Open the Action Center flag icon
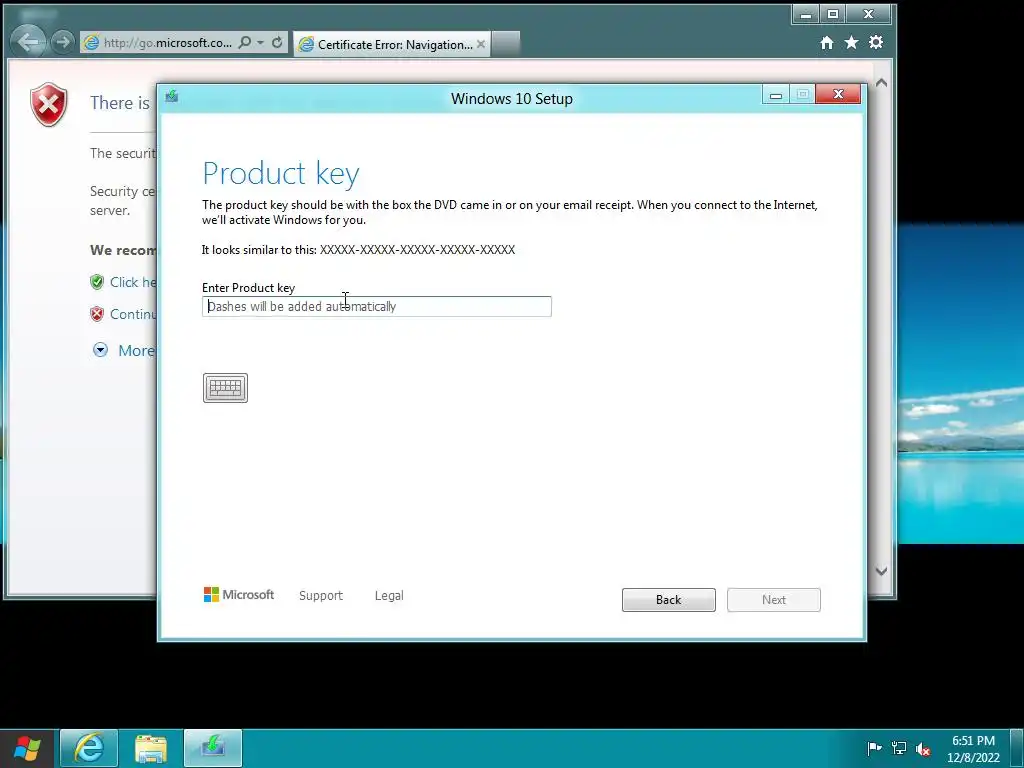Viewport: 1024px width, 768px height. click(874, 748)
